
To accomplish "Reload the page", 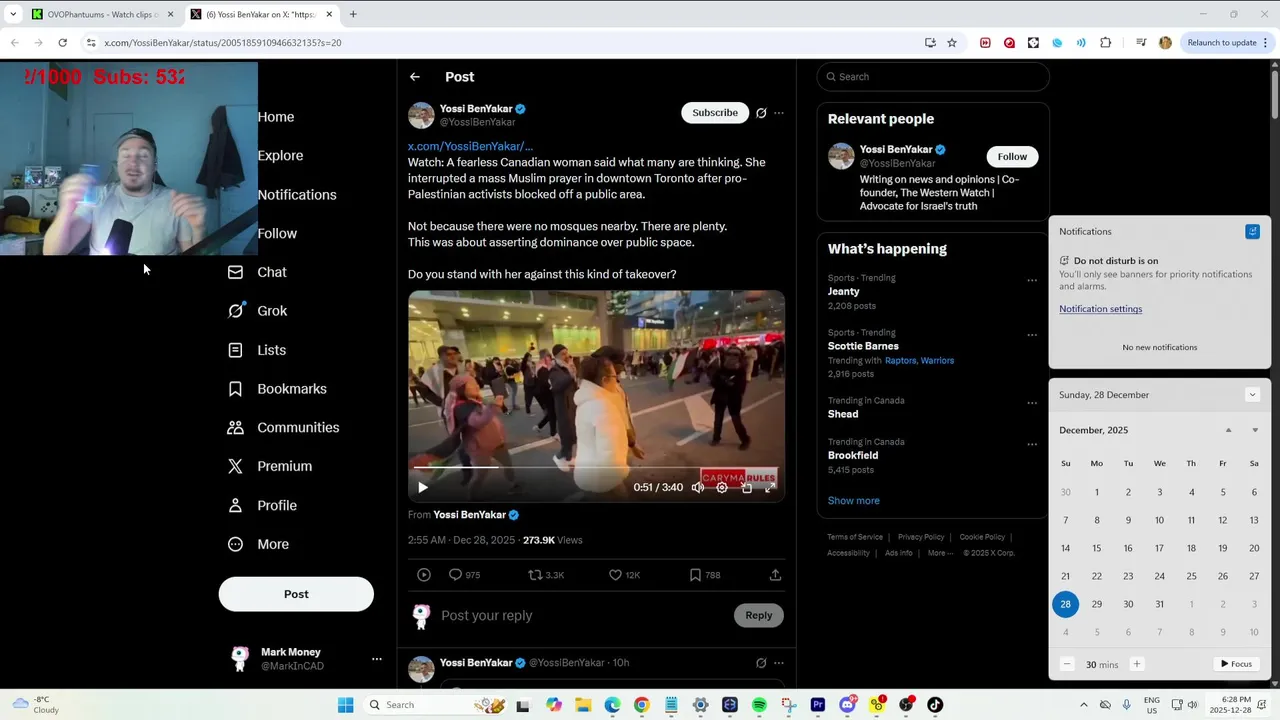I will pos(62,43).
